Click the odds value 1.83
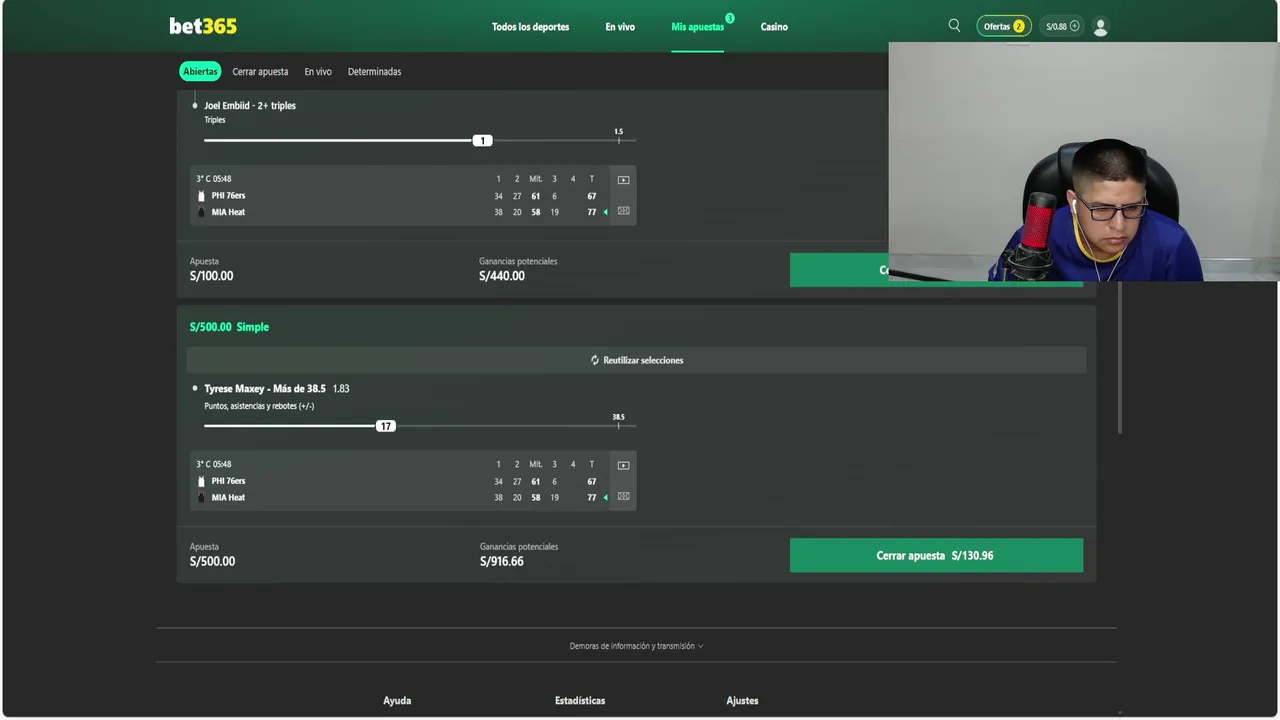1280x720 pixels. pos(341,389)
